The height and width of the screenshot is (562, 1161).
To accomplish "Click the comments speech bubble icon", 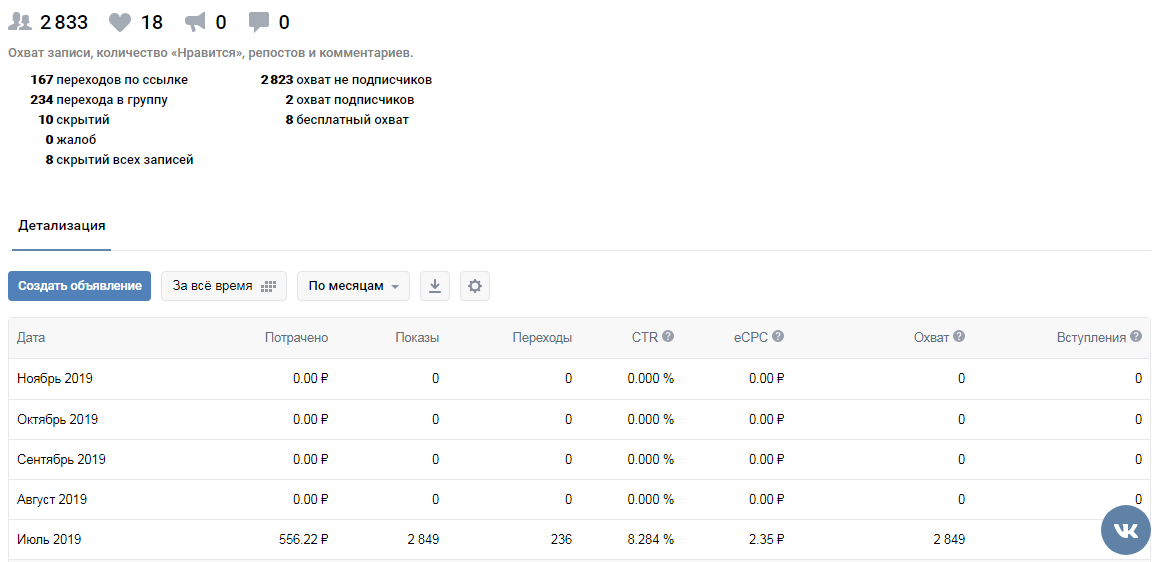I will pos(258,23).
